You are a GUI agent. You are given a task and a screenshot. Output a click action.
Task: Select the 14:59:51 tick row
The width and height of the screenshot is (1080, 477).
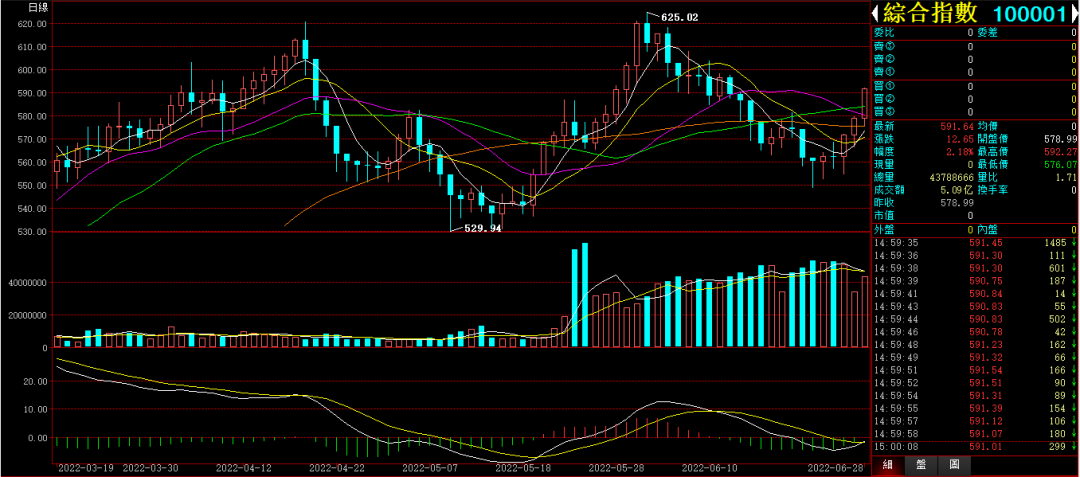pyautogui.click(x=975, y=370)
